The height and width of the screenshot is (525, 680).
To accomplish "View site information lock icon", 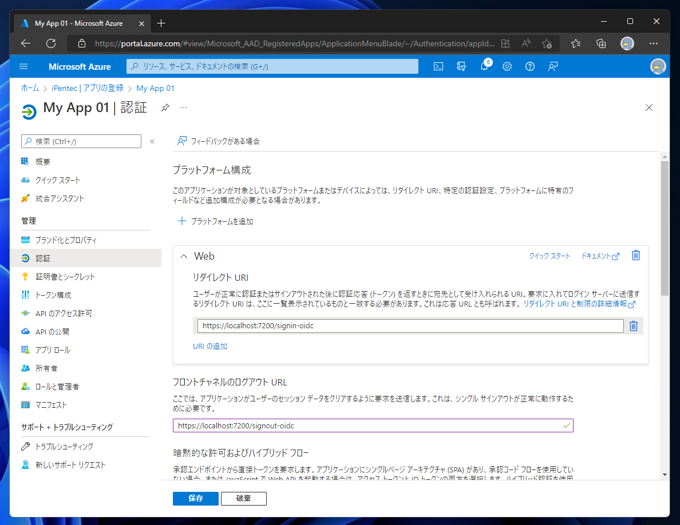I will pyautogui.click(x=82, y=43).
